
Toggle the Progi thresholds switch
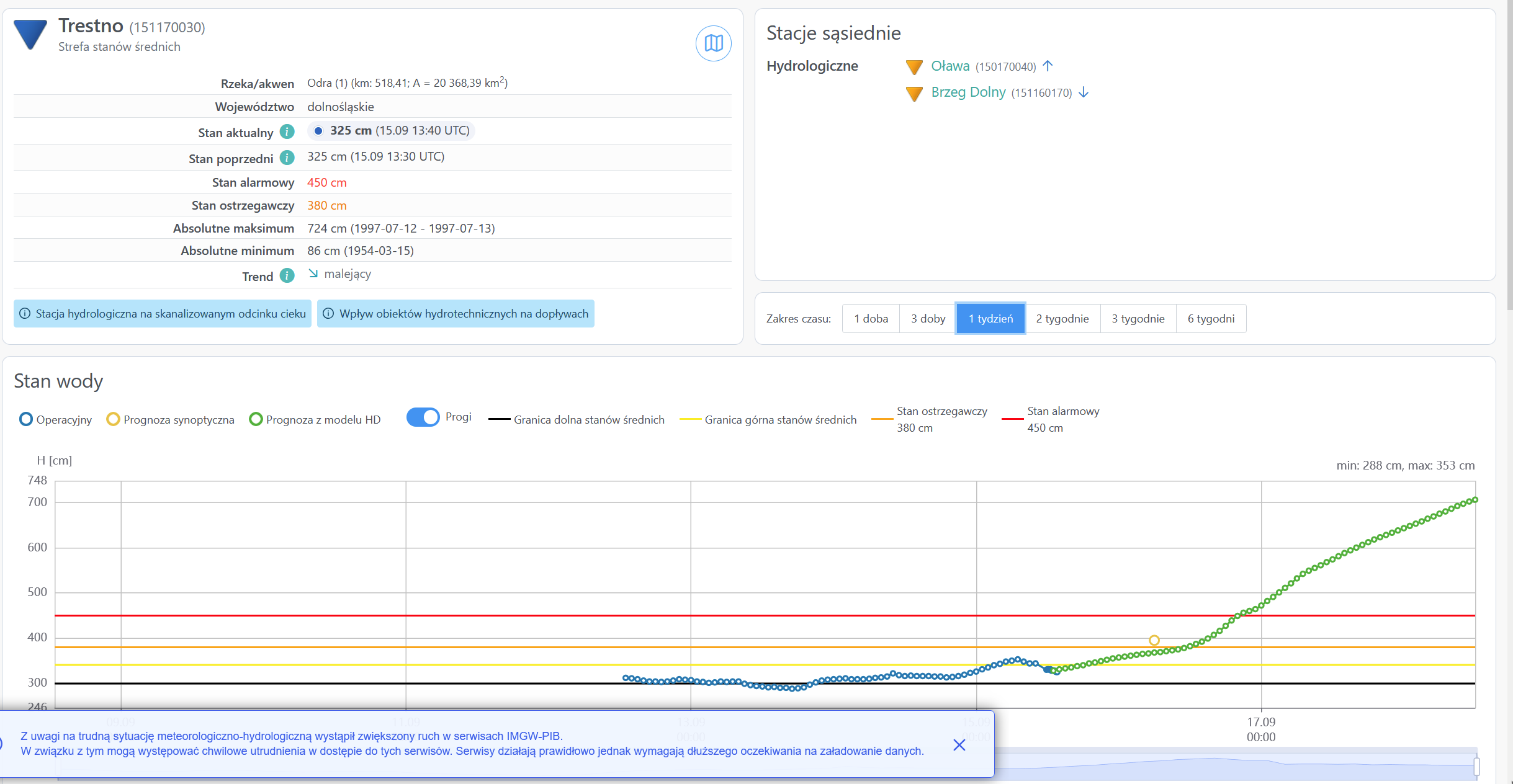pos(423,417)
